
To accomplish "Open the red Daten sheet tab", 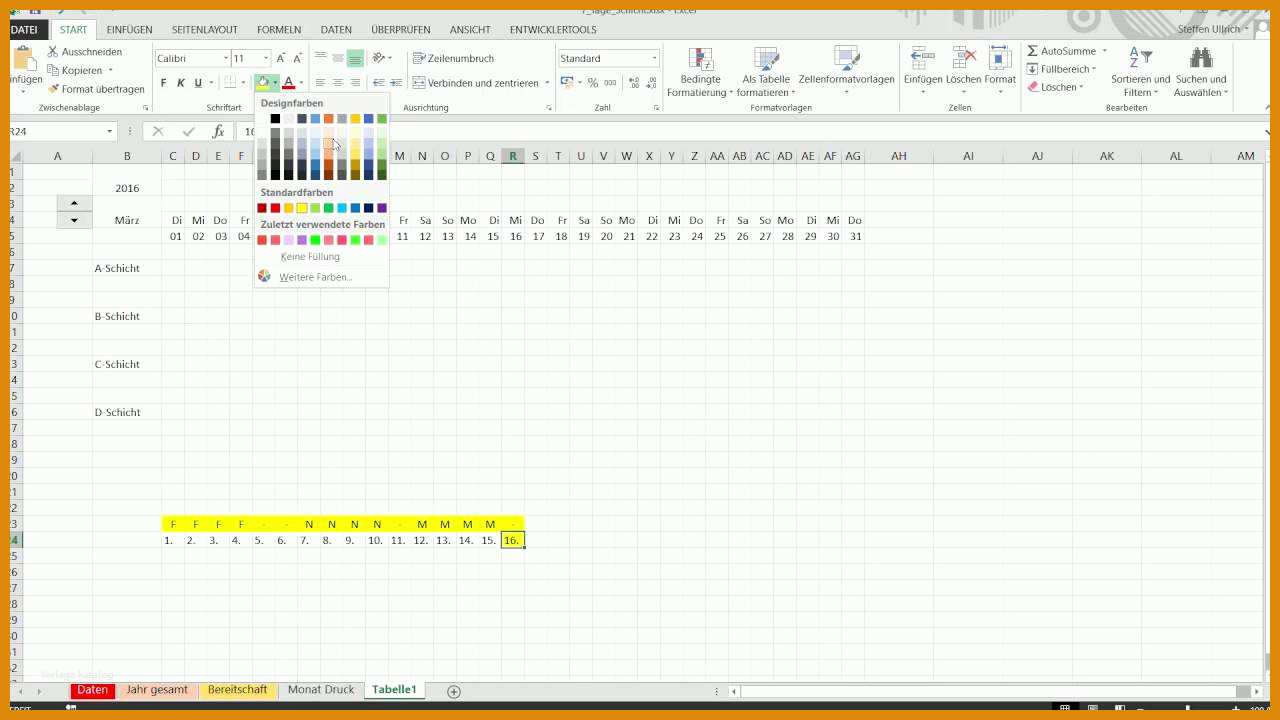I will click(x=92, y=690).
